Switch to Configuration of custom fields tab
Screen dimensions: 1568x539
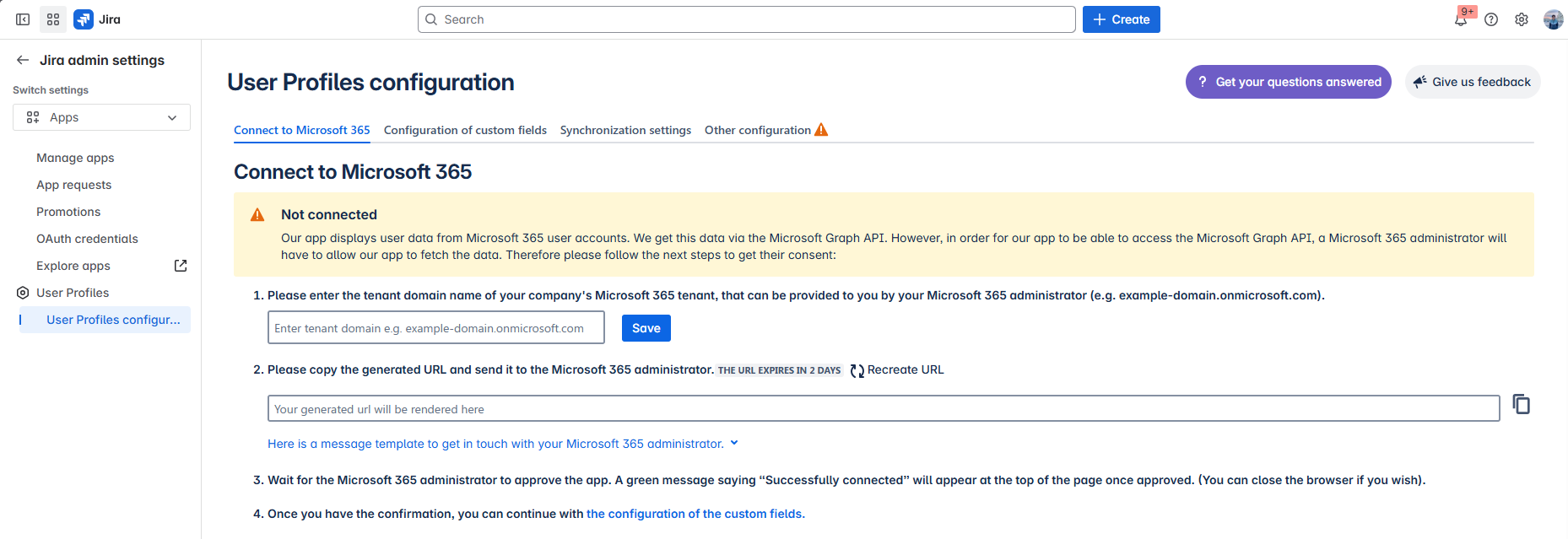coord(465,130)
